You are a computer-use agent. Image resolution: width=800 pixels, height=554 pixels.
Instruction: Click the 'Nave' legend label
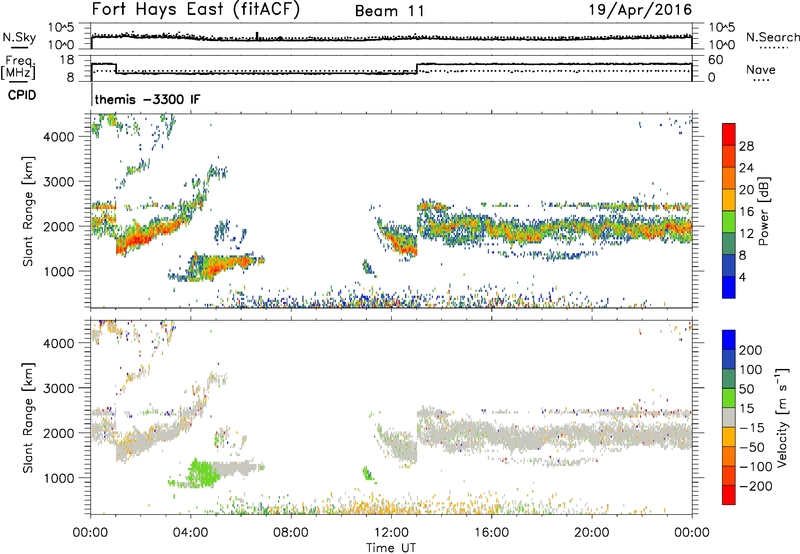coord(761,70)
